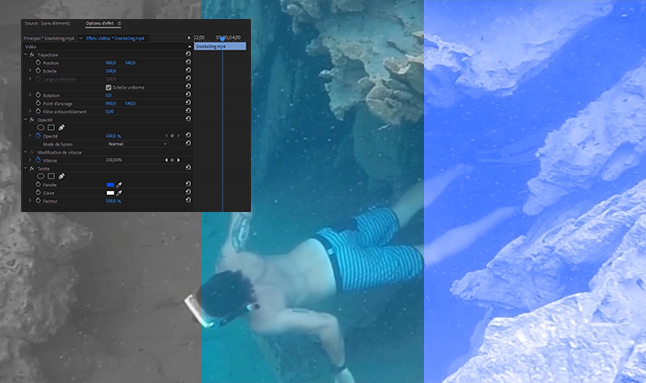Image resolution: width=646 pixels, height=383 pixels.
Task: Expand the Echelle parameter
Action: [x=30, y=71]
